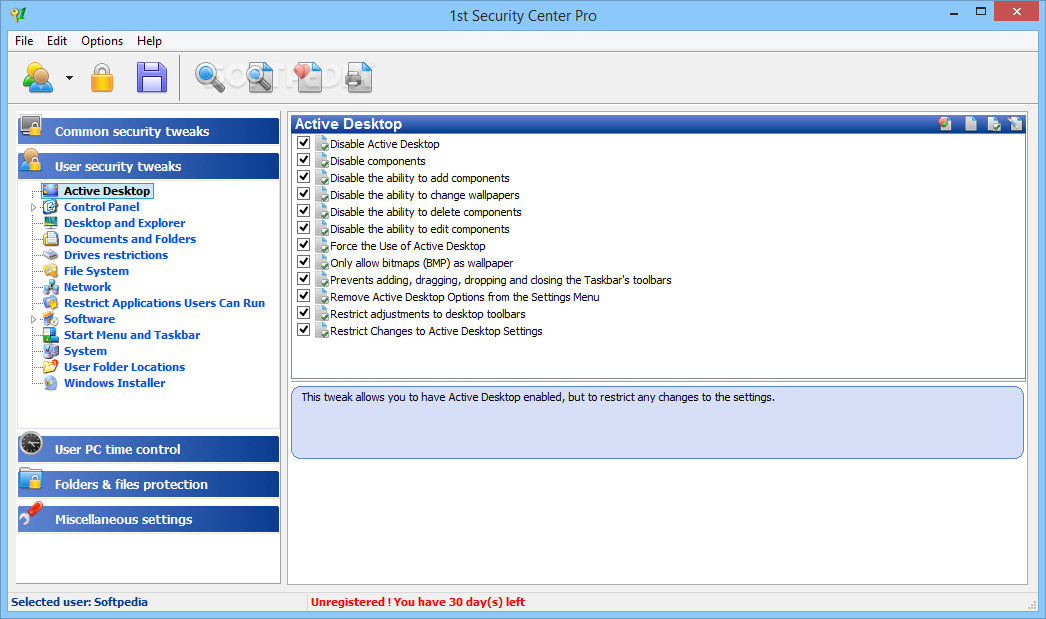Click the tweak description text box
The width and height of the screenshot is (1046, 619).
tap(657, 422)
